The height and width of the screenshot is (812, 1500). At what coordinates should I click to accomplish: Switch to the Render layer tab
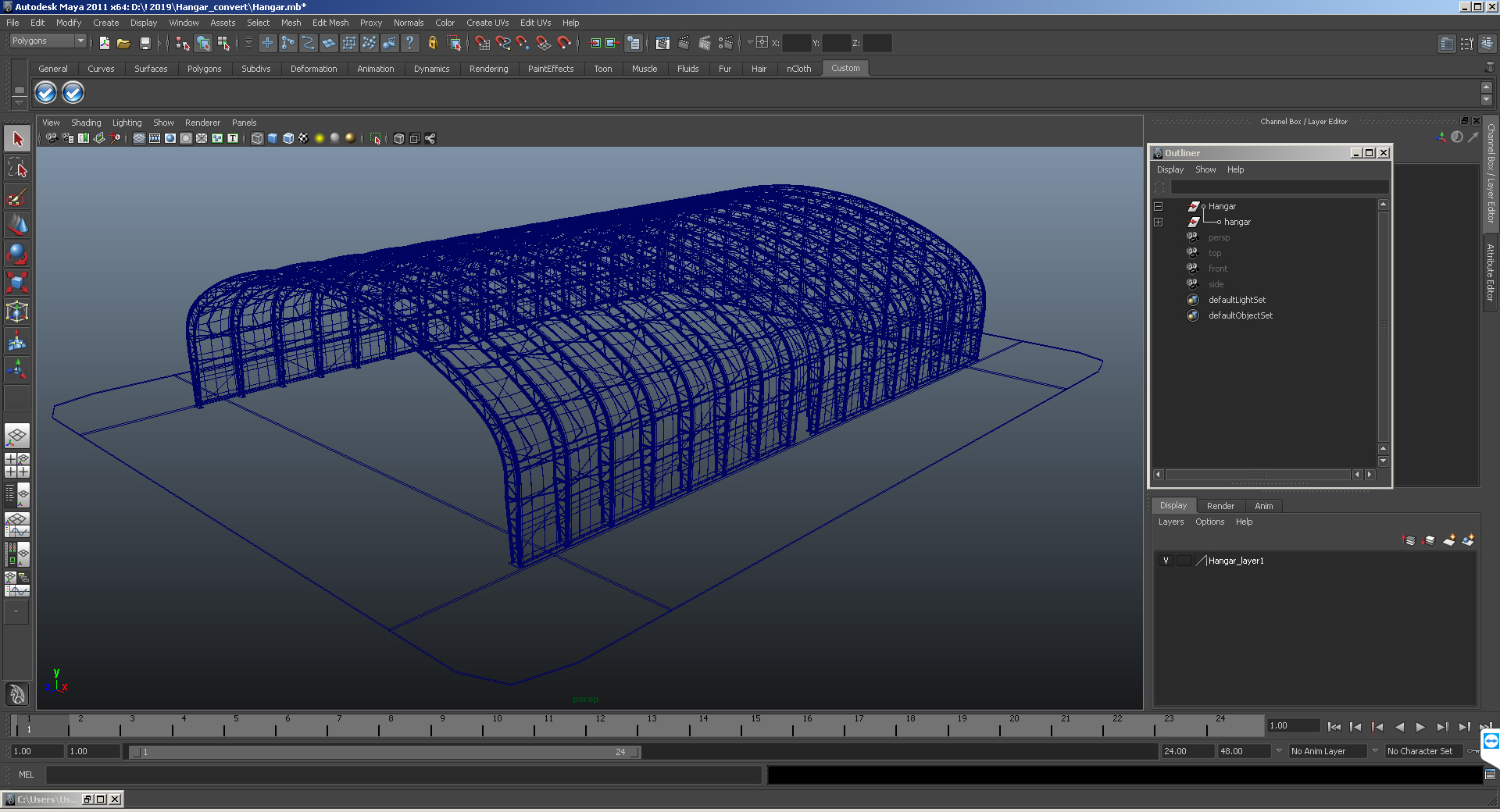click(1220, 506)
